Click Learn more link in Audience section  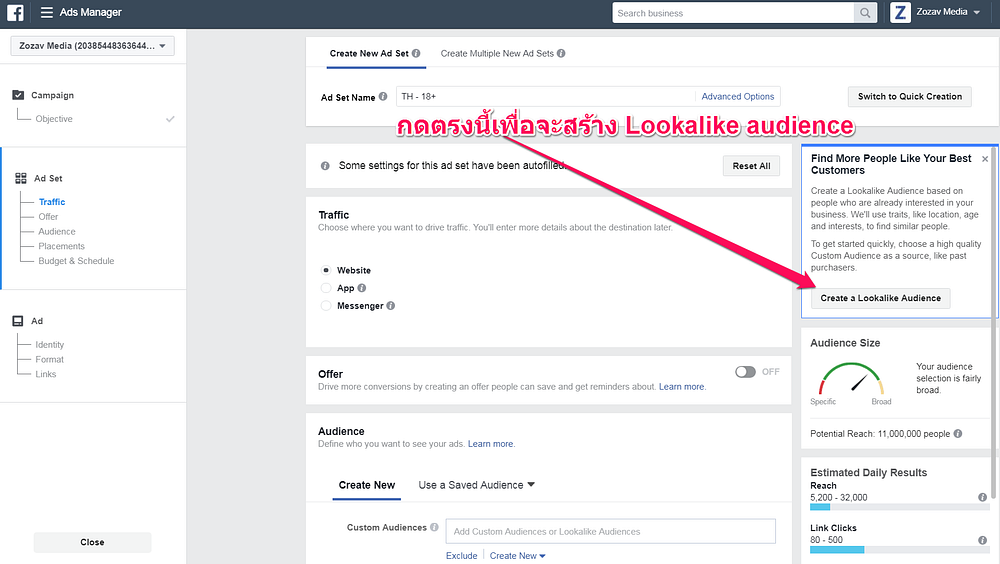490,444
